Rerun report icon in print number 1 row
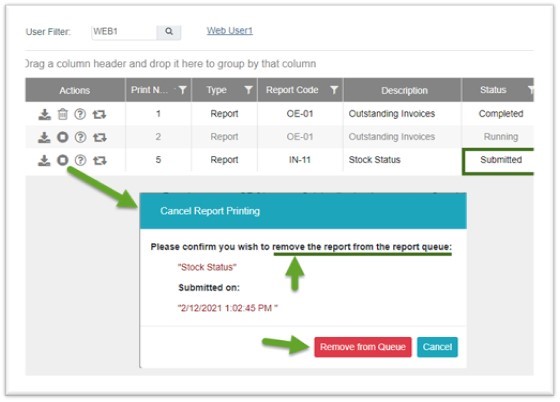The height and width of the screenshot is (402, 560). [99, 114]
